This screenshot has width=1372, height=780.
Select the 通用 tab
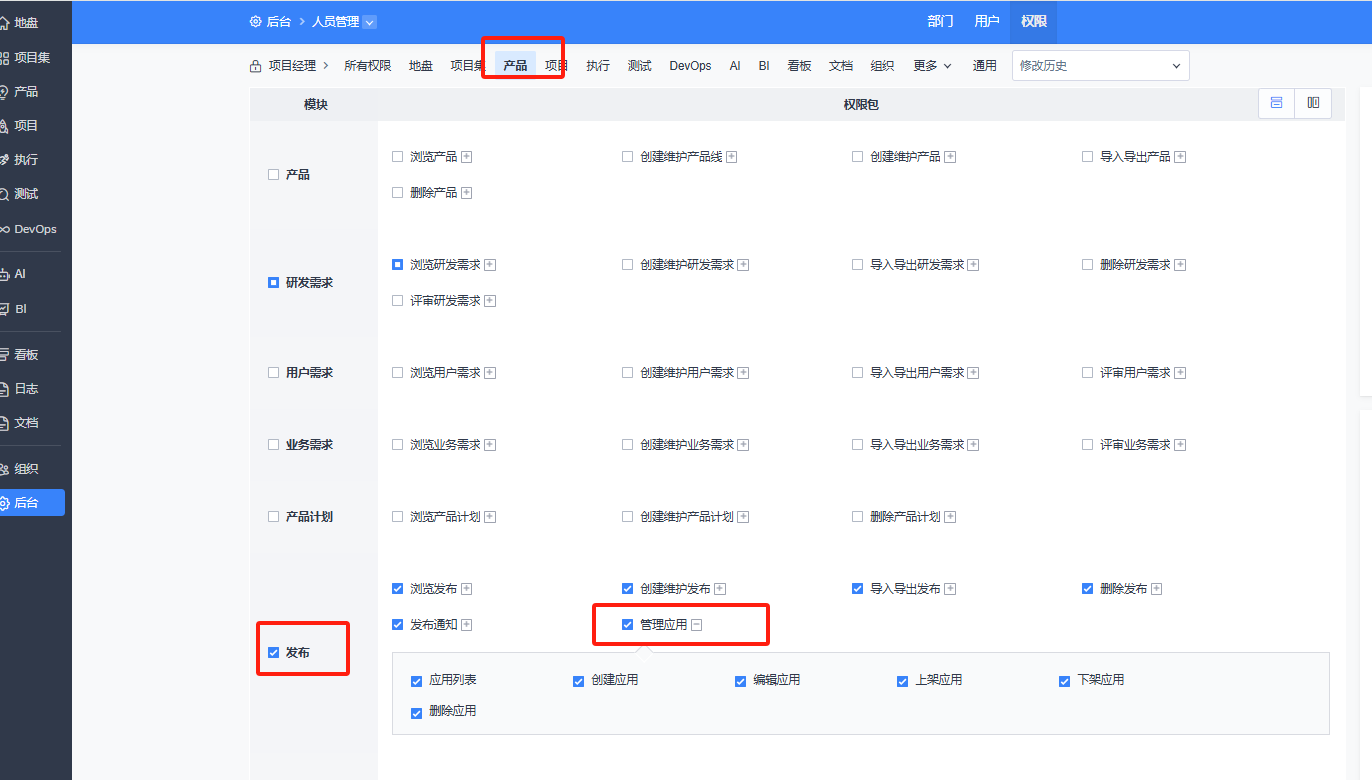(985, 66)
